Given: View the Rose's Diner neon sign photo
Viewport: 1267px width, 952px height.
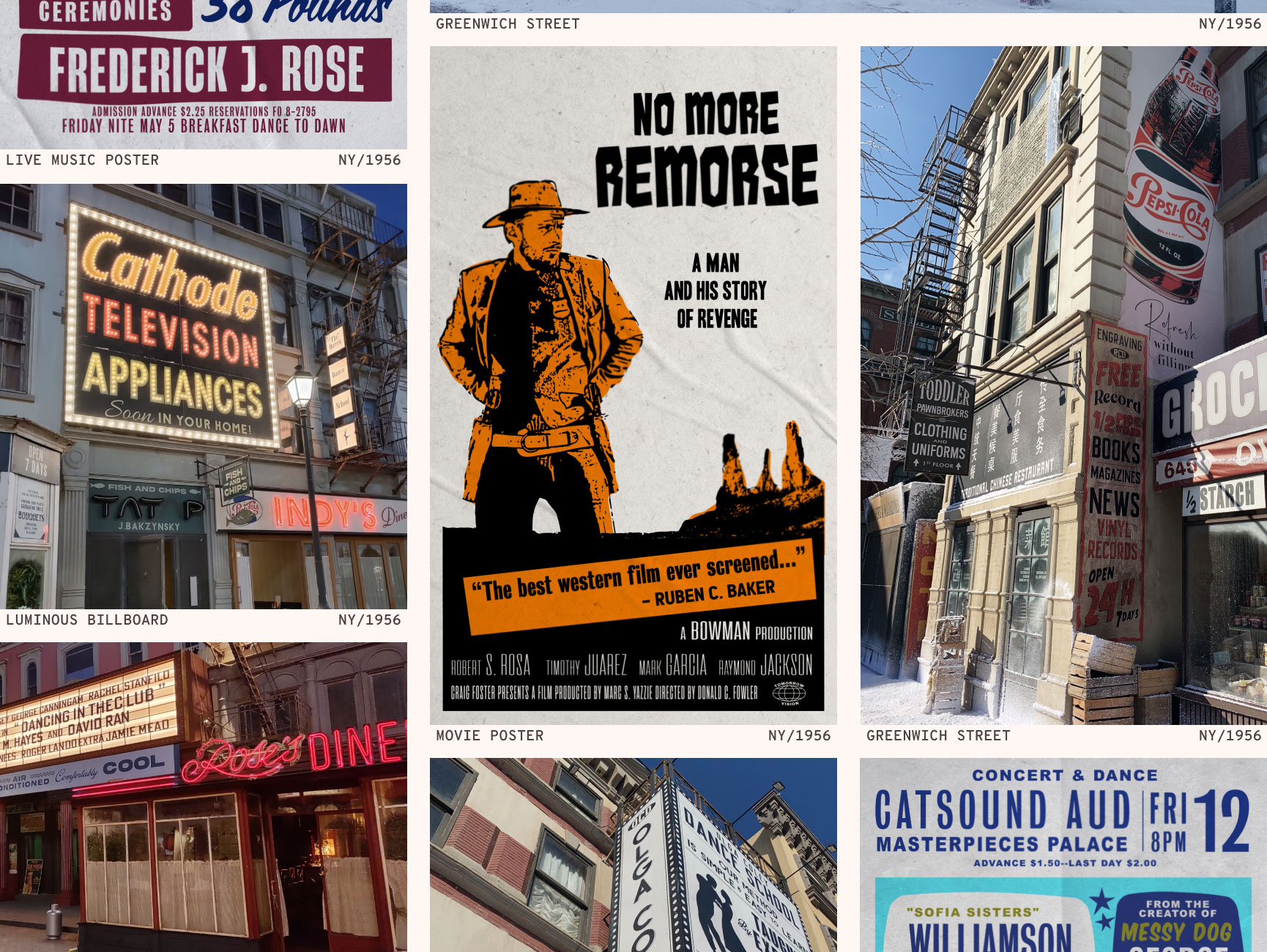Looking at the screenshot, I should (204, 797).
